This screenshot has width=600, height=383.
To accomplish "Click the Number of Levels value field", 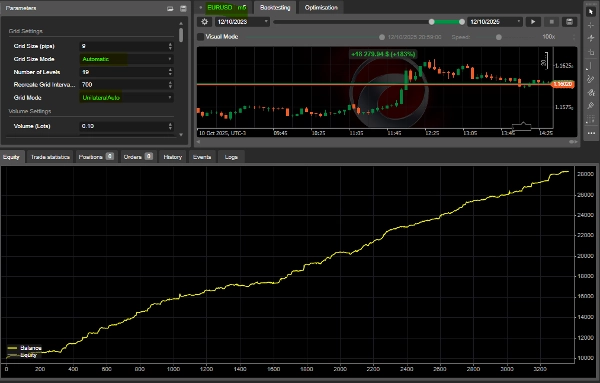I will point(123,72).
